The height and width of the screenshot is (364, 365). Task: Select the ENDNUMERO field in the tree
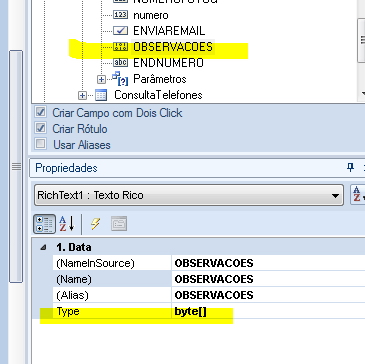point(168,63)
